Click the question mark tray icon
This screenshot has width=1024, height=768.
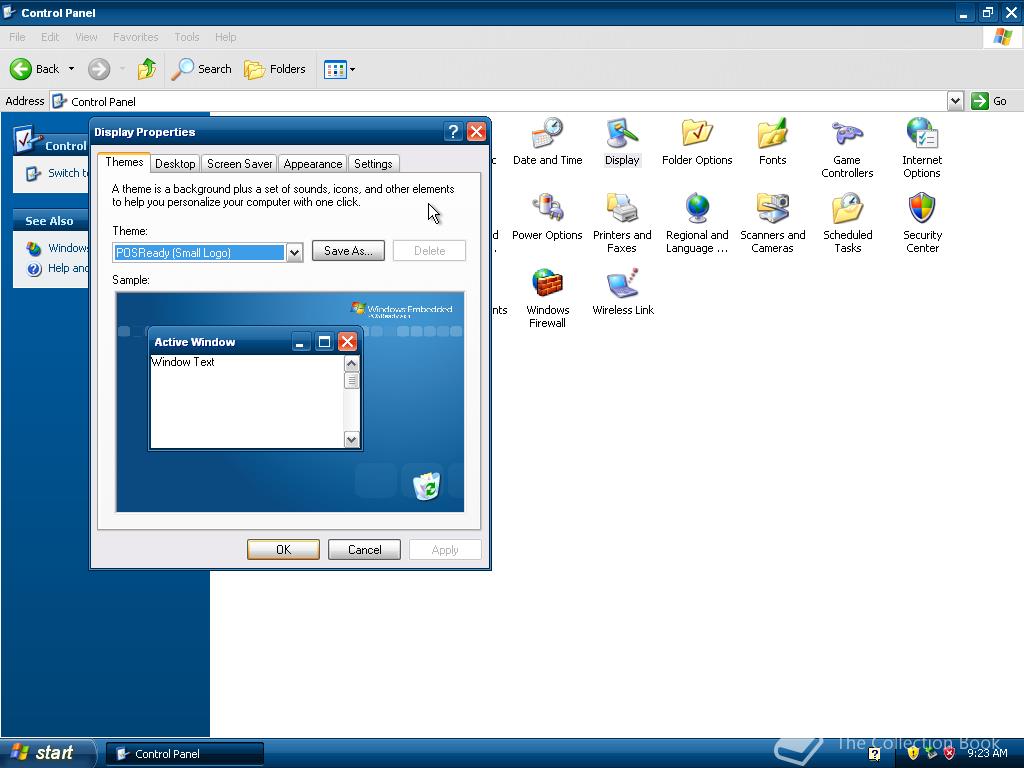pos(874,754)
